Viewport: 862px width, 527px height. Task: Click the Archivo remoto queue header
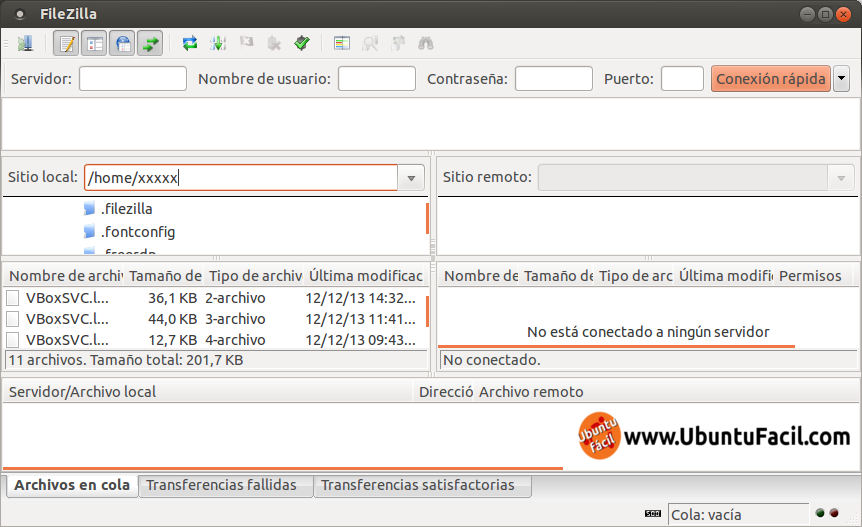pos(531,392)
